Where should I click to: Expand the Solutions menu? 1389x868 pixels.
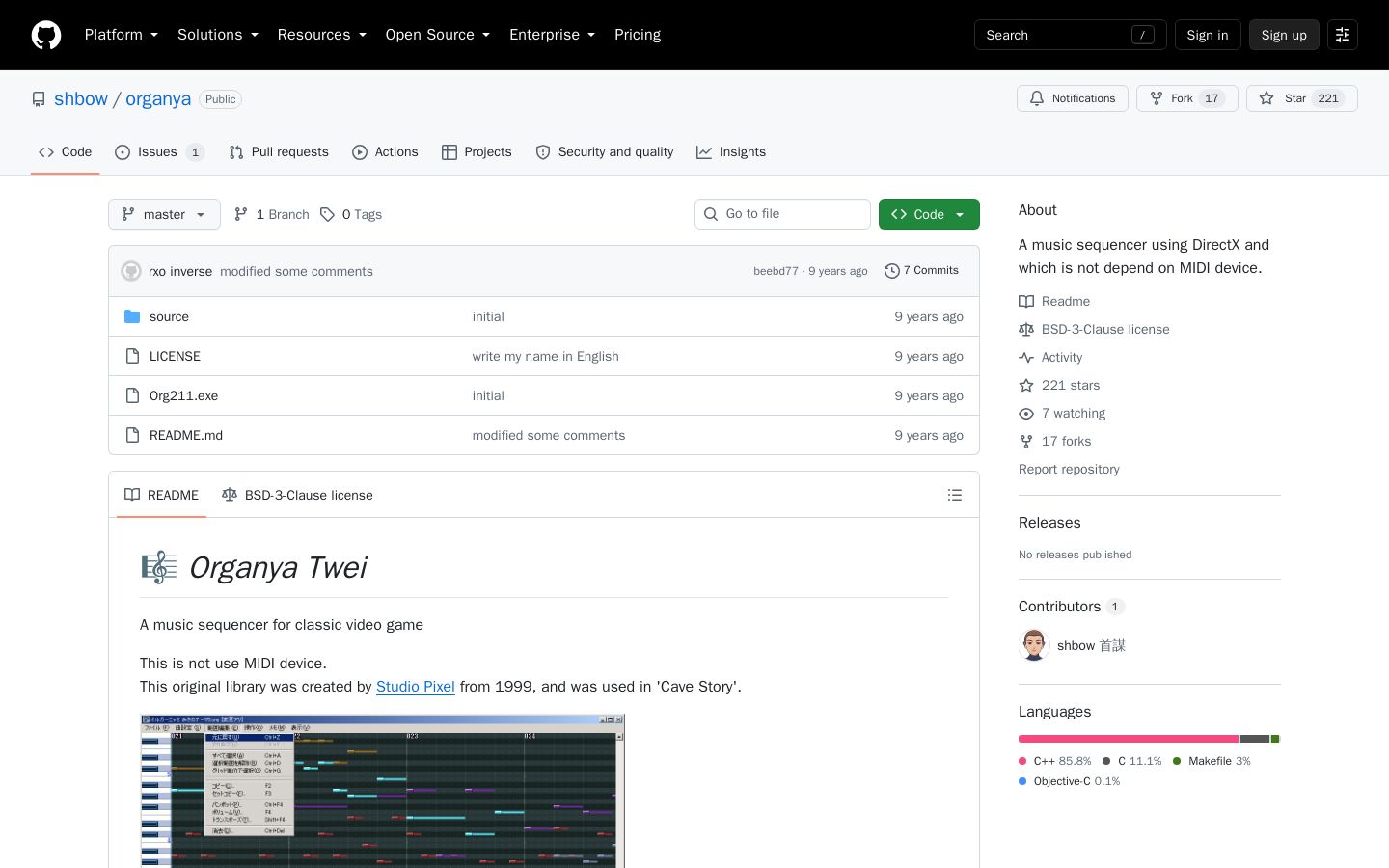pyautogui.click(x=218, y=35)
